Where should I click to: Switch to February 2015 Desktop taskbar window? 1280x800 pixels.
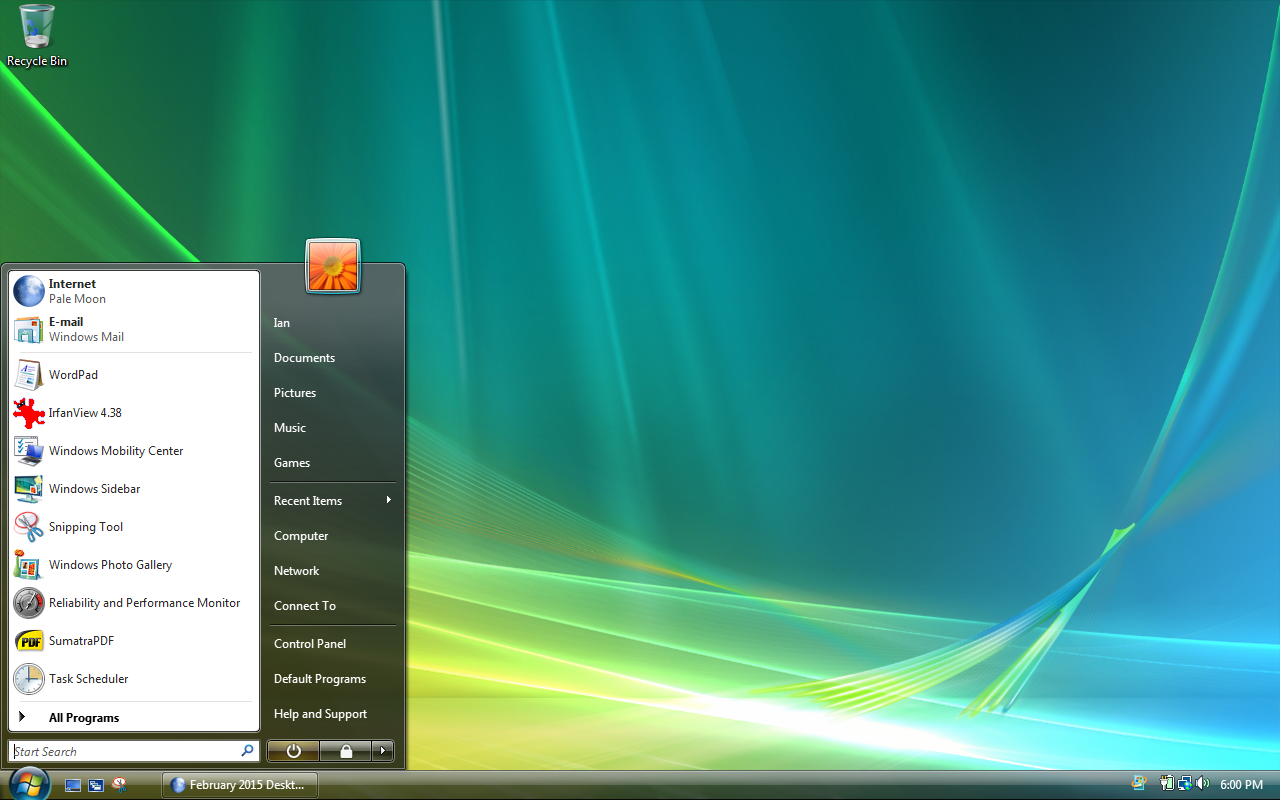[x=240, y=785]
